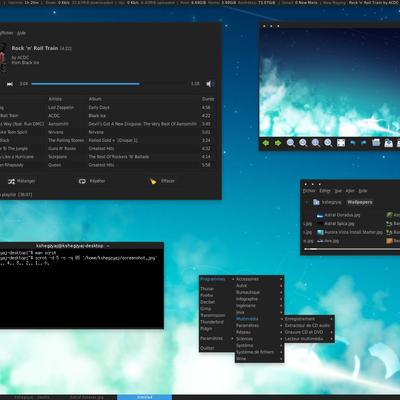Open Gravure CD et DVD entry
This screenshot has height=400, width=400.
click(x=309, y=332)
